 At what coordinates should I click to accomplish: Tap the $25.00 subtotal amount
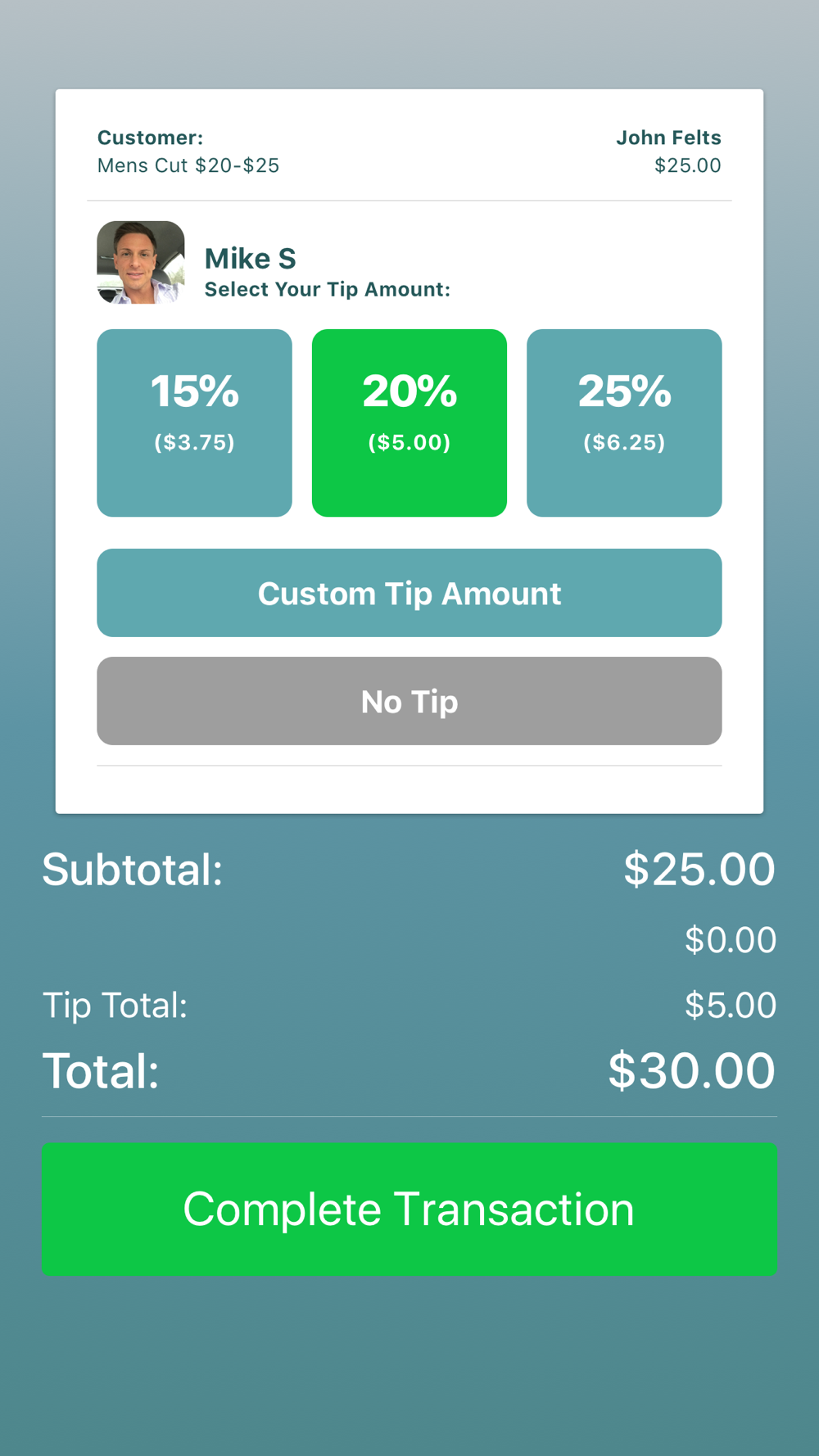pyautogui.click(x=699, y=869)
